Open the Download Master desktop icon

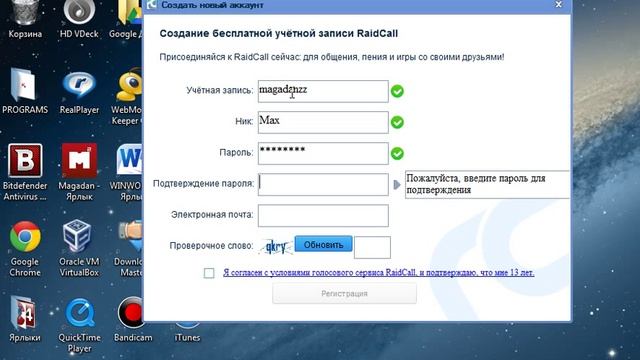coord(128,248)
